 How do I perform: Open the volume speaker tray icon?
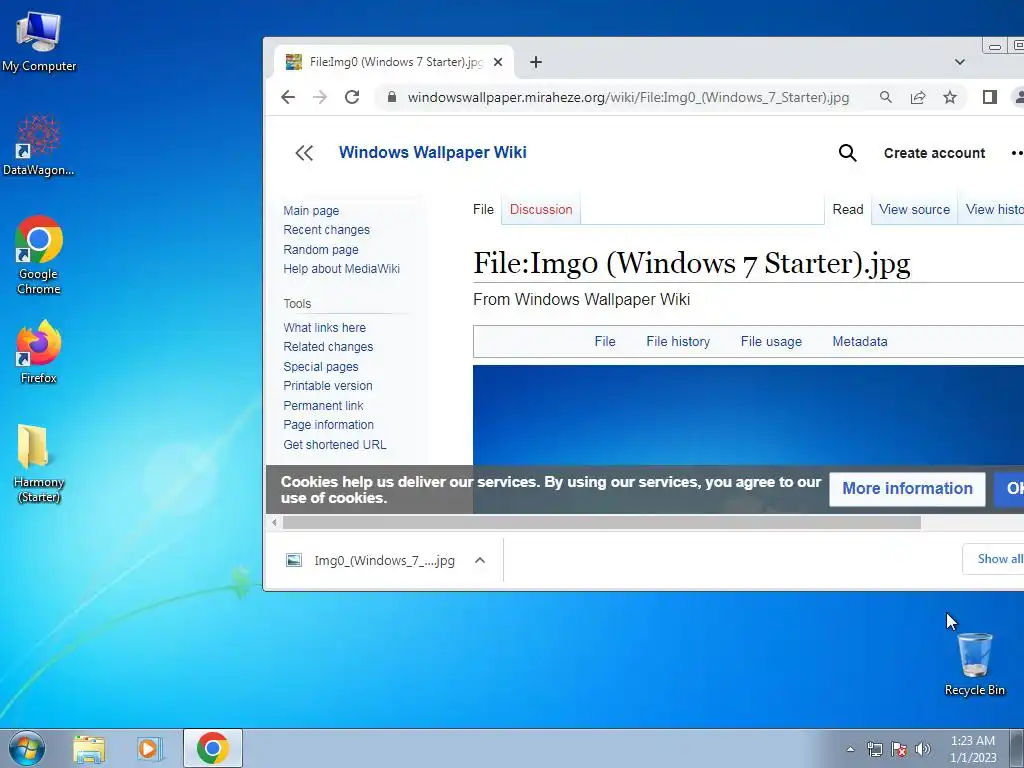coord(923,749)
